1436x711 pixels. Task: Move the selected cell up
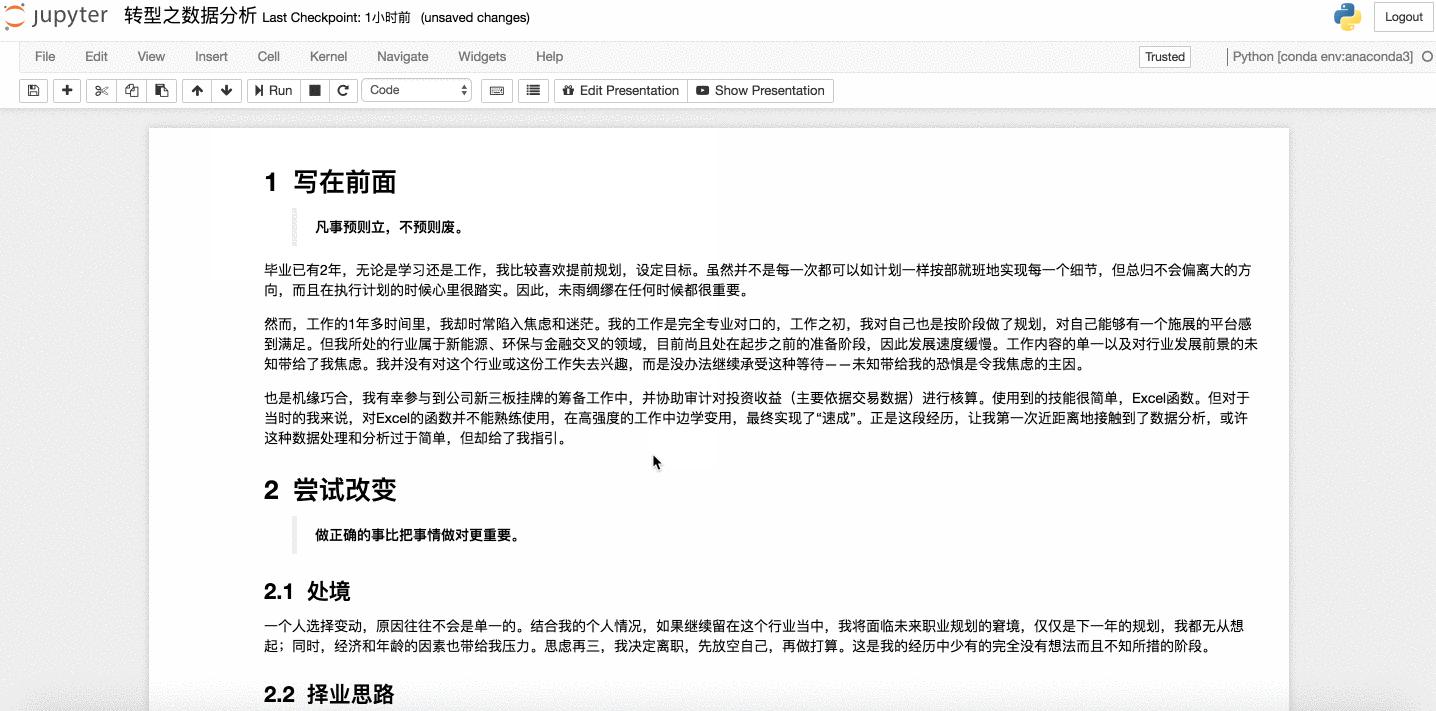pyautogui.click(x=196, y=90)
